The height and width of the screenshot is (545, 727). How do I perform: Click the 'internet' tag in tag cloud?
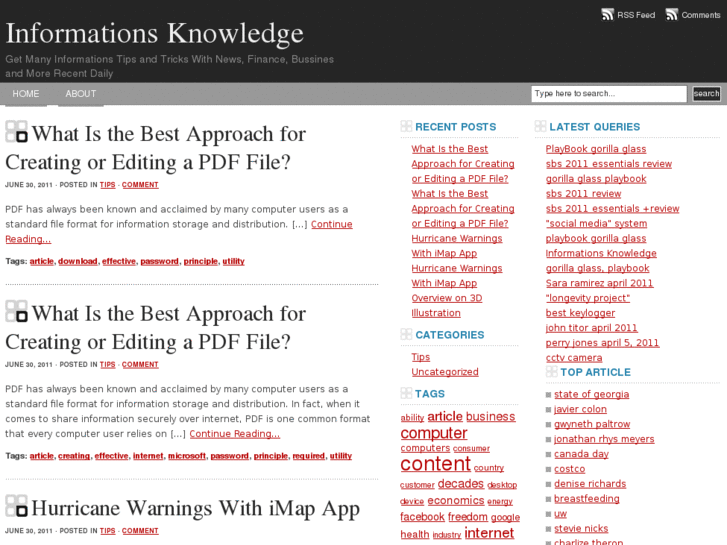tap(489, 533)
